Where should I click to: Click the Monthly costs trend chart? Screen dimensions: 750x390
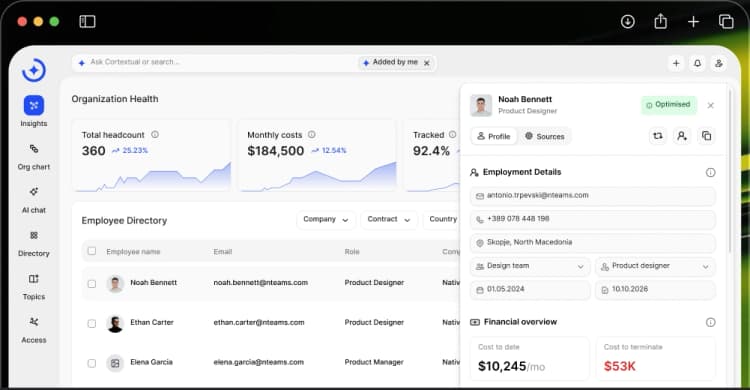319,178
